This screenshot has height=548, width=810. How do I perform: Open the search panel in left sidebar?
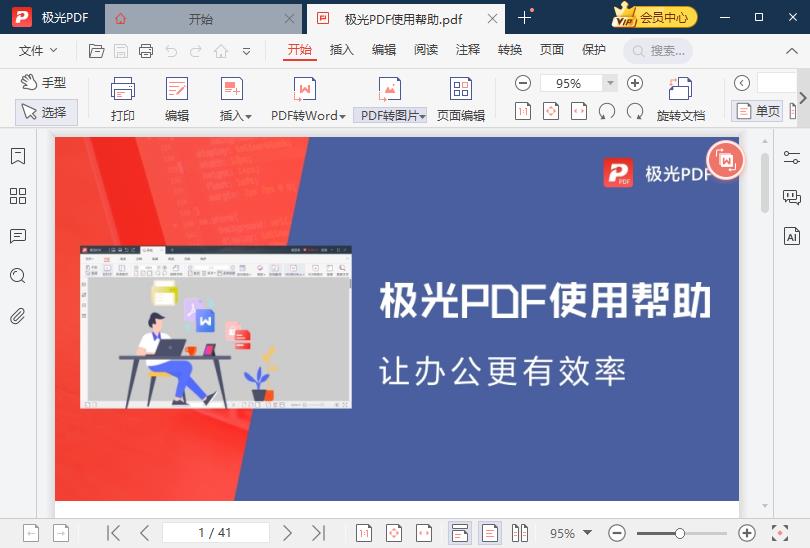point(18,276)
